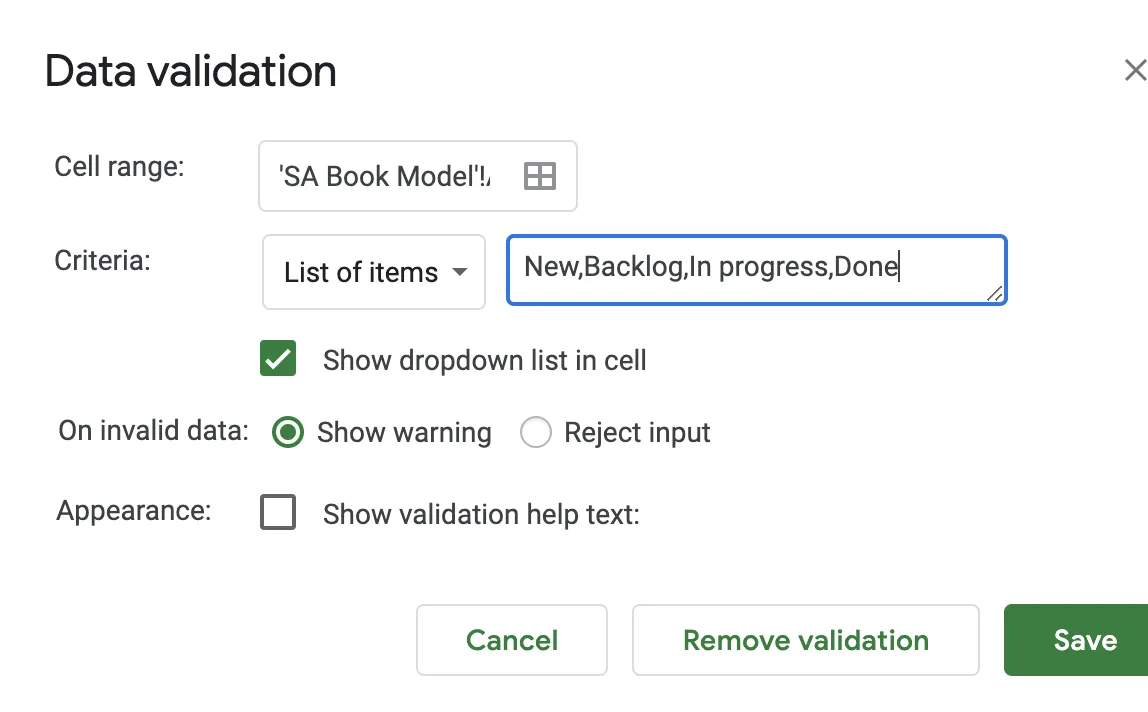The height and width of the screenshot is (712, 1148).
Task: Click the 'Show validation help text:' label
Action: point(480,514)
